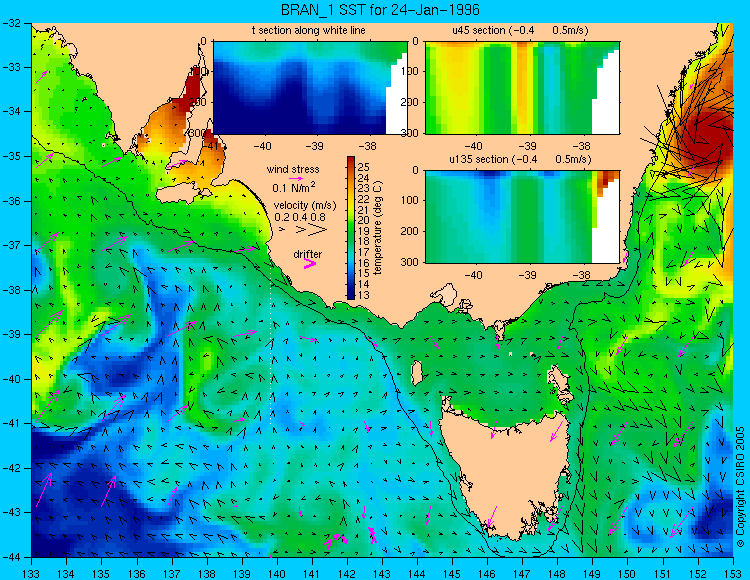
Task: Click longitude label '147' on the bottom axis
Action: [522, 574]
